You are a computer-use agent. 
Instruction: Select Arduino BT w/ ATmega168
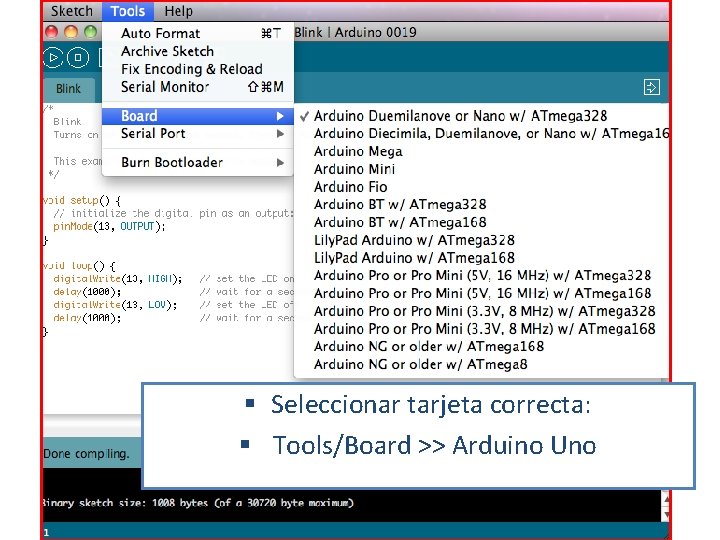click(x=481, y=222)
